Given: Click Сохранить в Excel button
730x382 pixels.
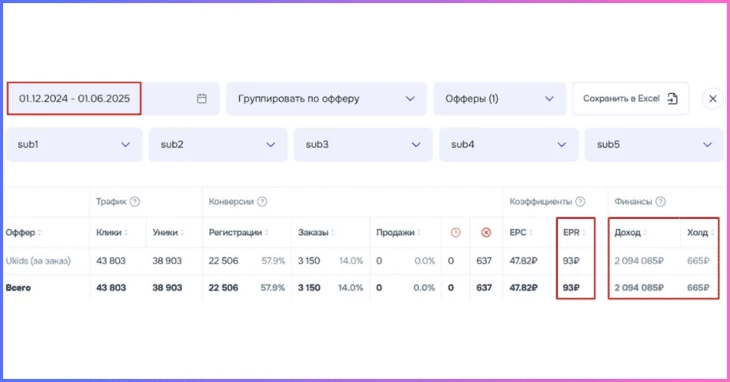Looking at the screenshot, I should (x=630, y=99).
